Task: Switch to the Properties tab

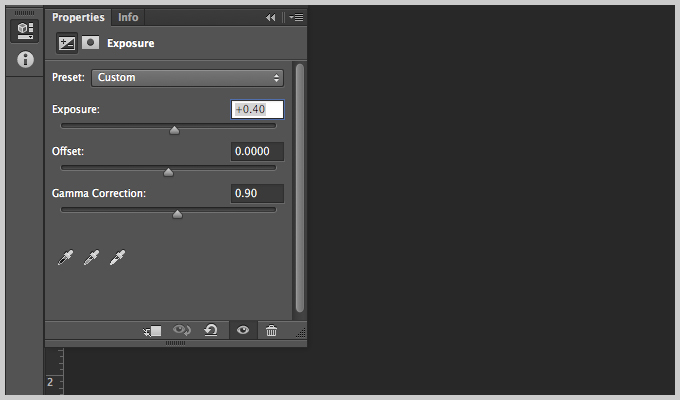Action: point(78,17)
